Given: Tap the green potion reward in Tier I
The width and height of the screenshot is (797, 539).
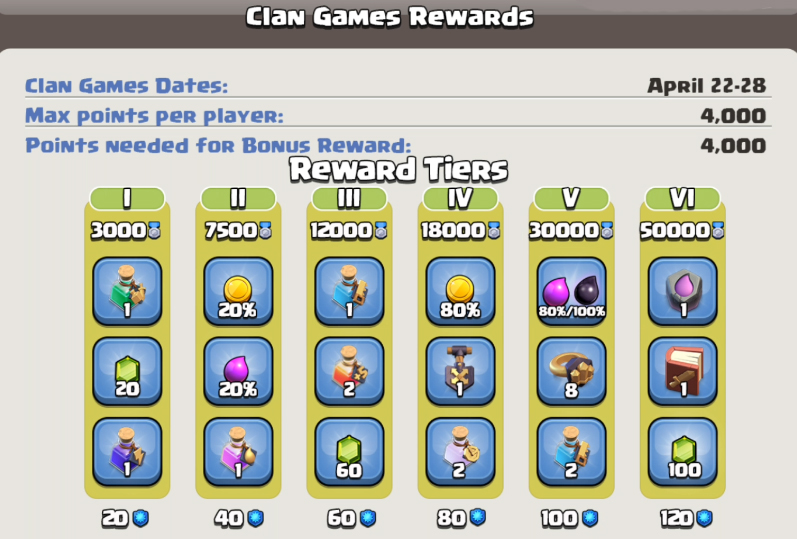Looking at the screenshot, I should 127,291.
